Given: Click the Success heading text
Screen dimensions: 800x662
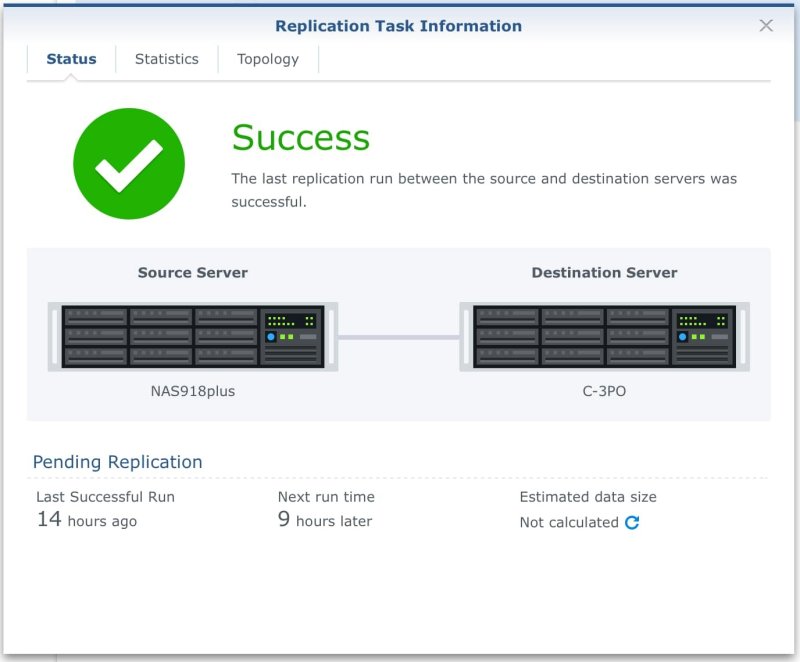Looking at the screenshot, I should point(301,138).
